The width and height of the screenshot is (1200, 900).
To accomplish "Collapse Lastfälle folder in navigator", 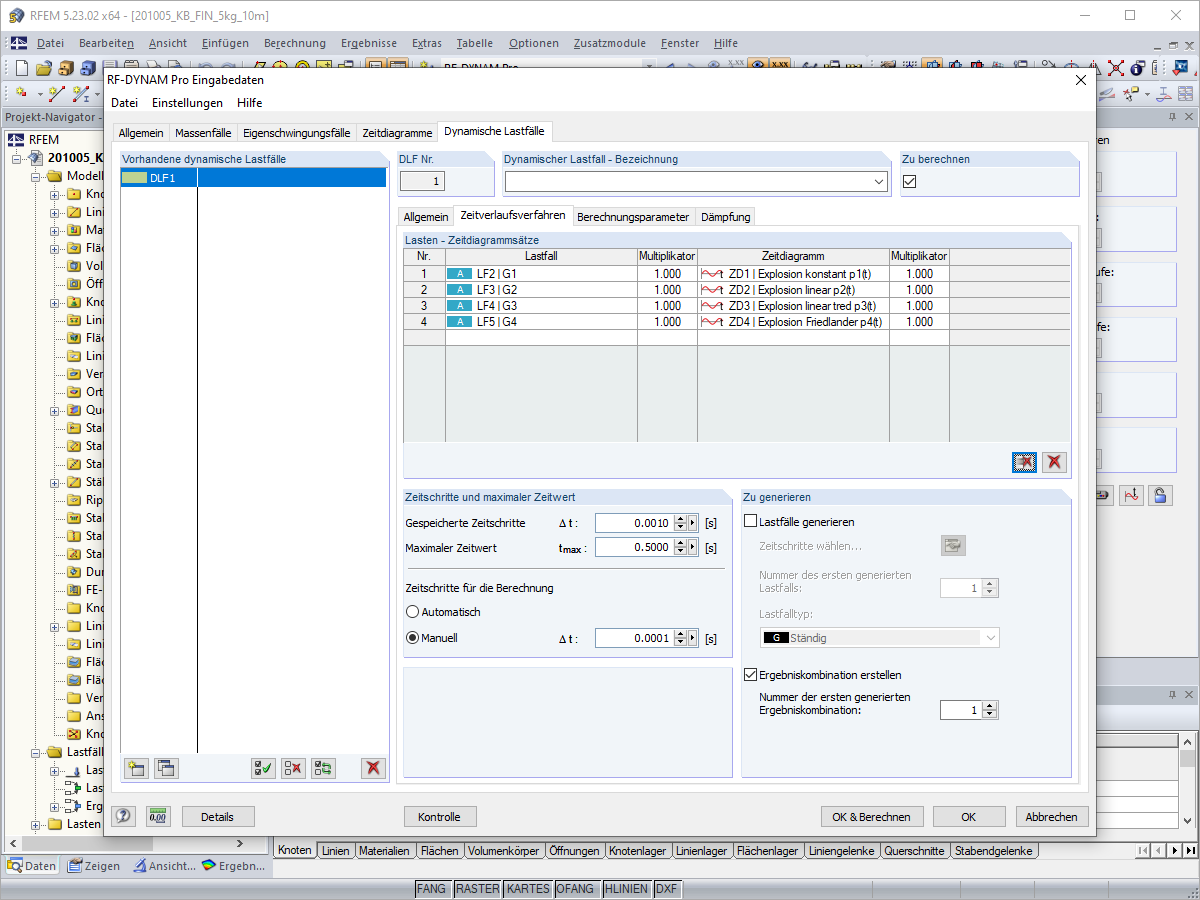I will (x=35, y=752).
